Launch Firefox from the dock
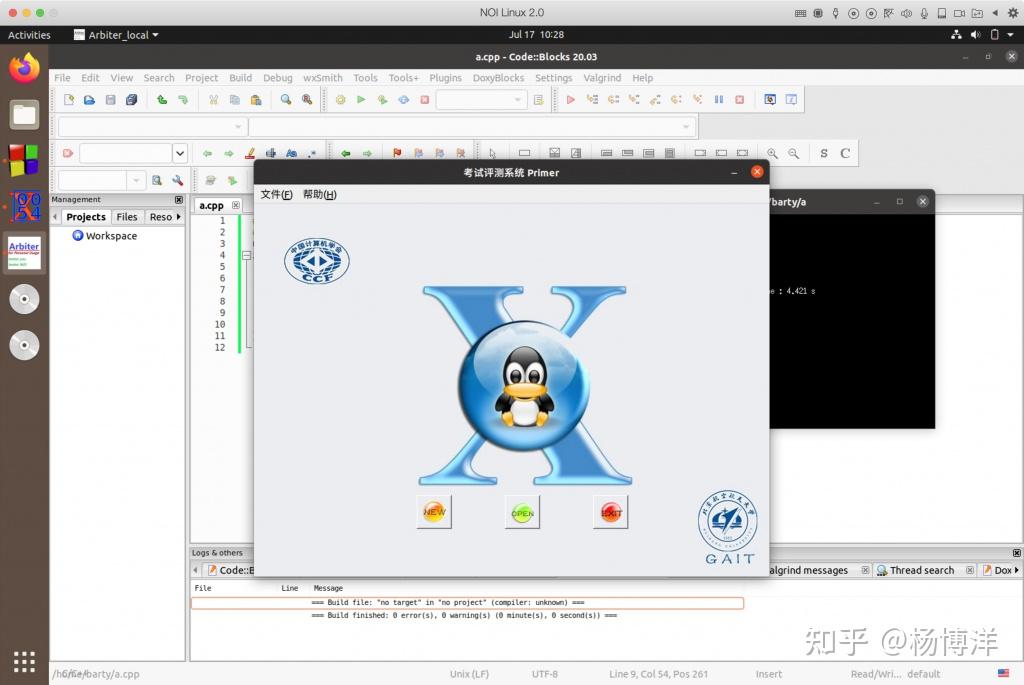The width and height of the screenshot is (1024, 685). tap(24, 69)
